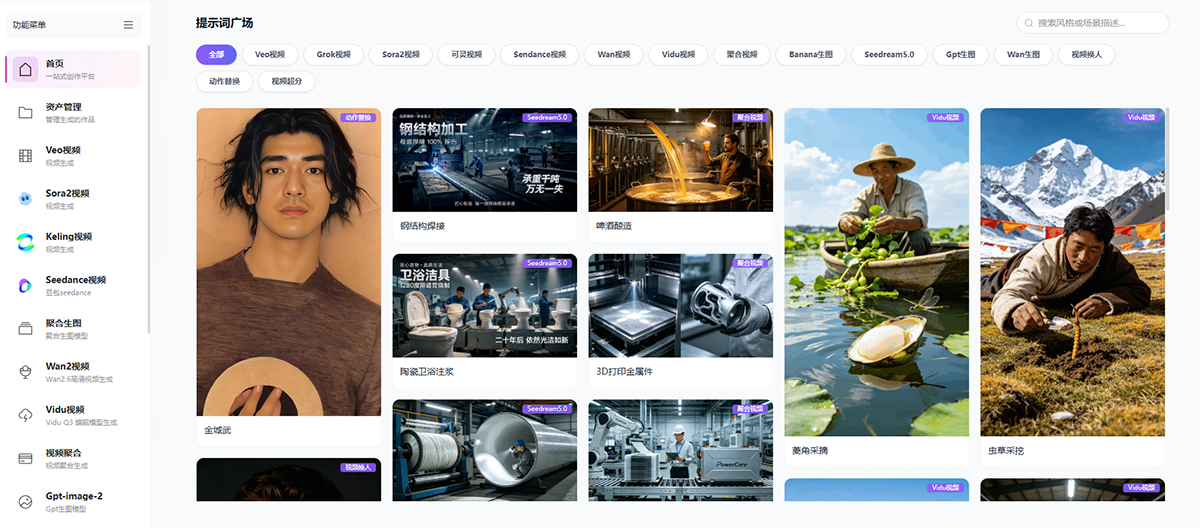Focus the 搜索风格或场景描述 search field

1093,23
